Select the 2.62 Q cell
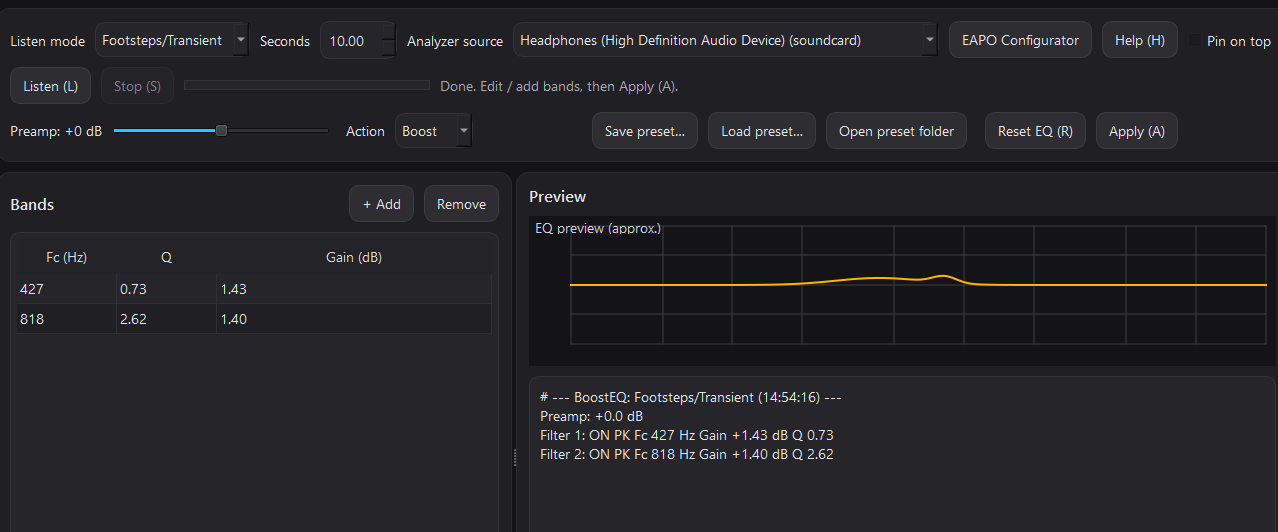The width and height of the screenshot is (1278, 532). point(166,319)
